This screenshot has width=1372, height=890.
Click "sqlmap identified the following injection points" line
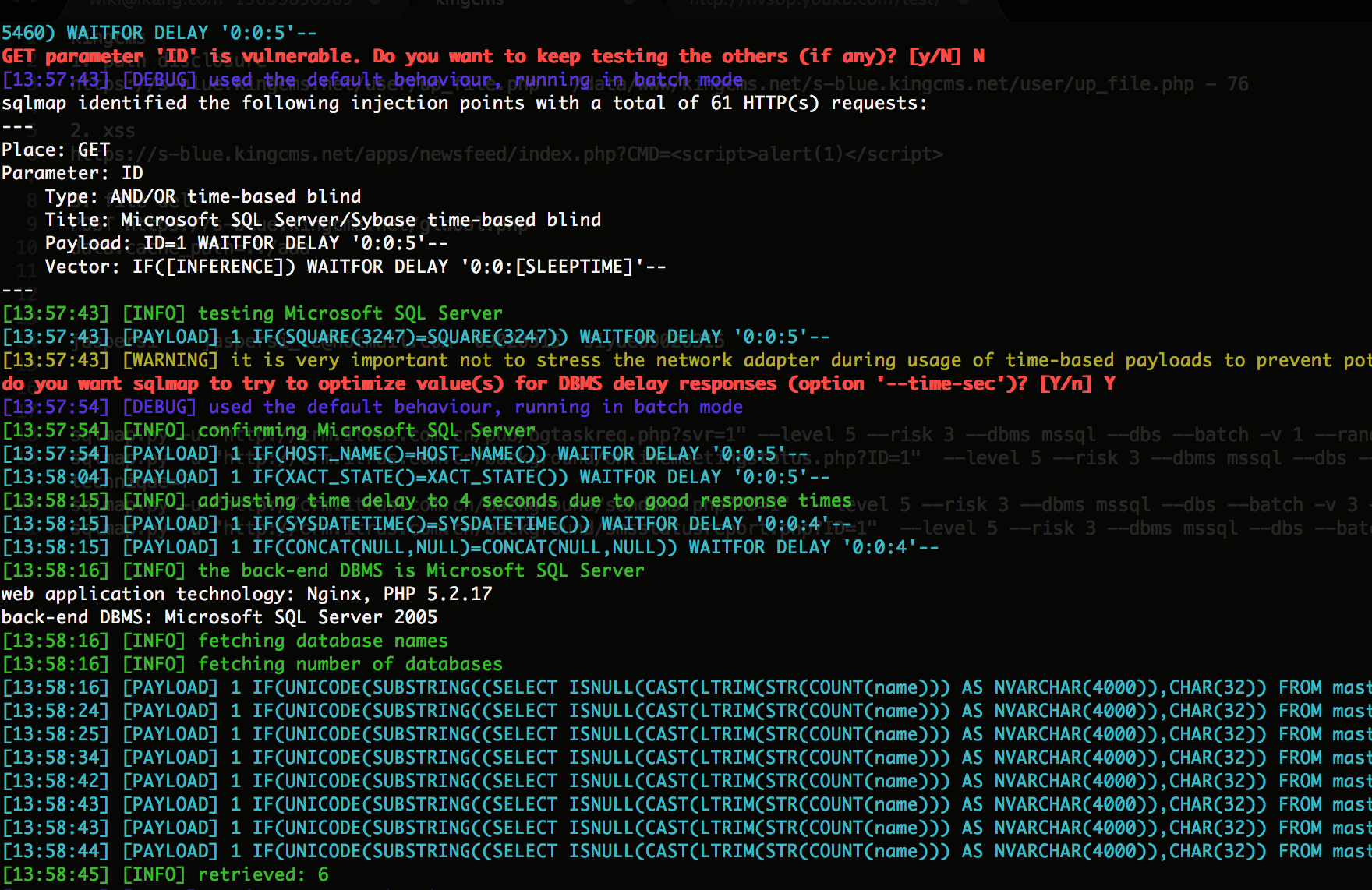[465, 103]
